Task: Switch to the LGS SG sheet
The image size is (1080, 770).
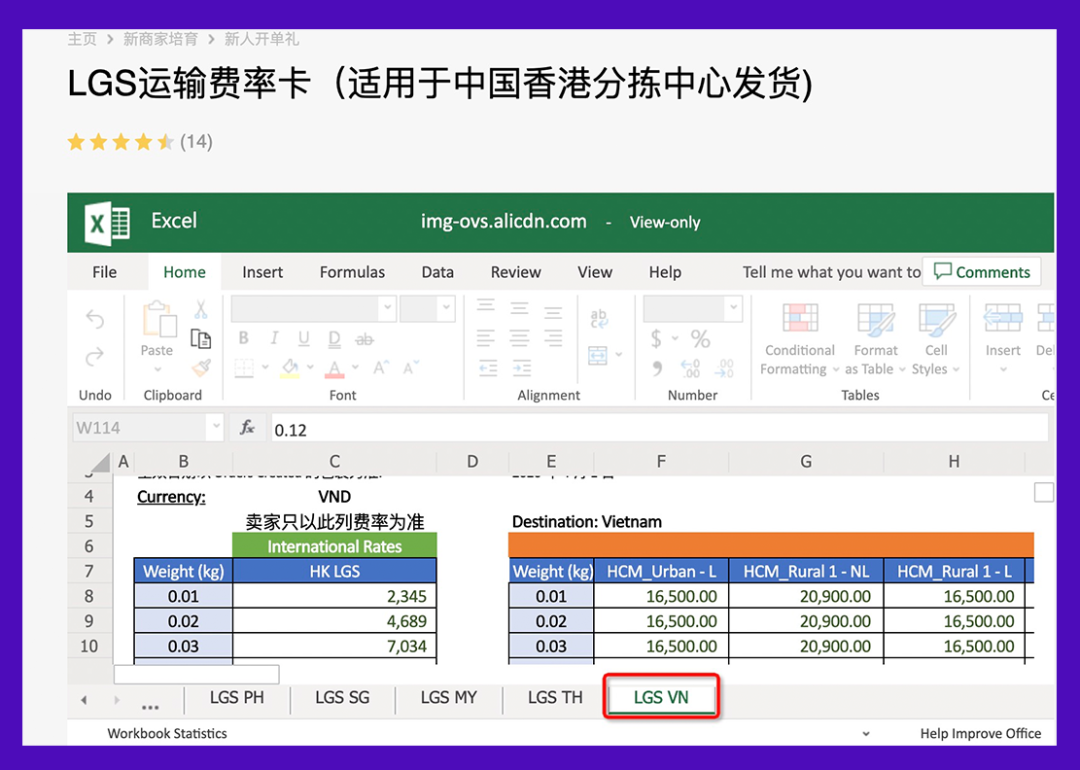Action: tap(342, 698)
